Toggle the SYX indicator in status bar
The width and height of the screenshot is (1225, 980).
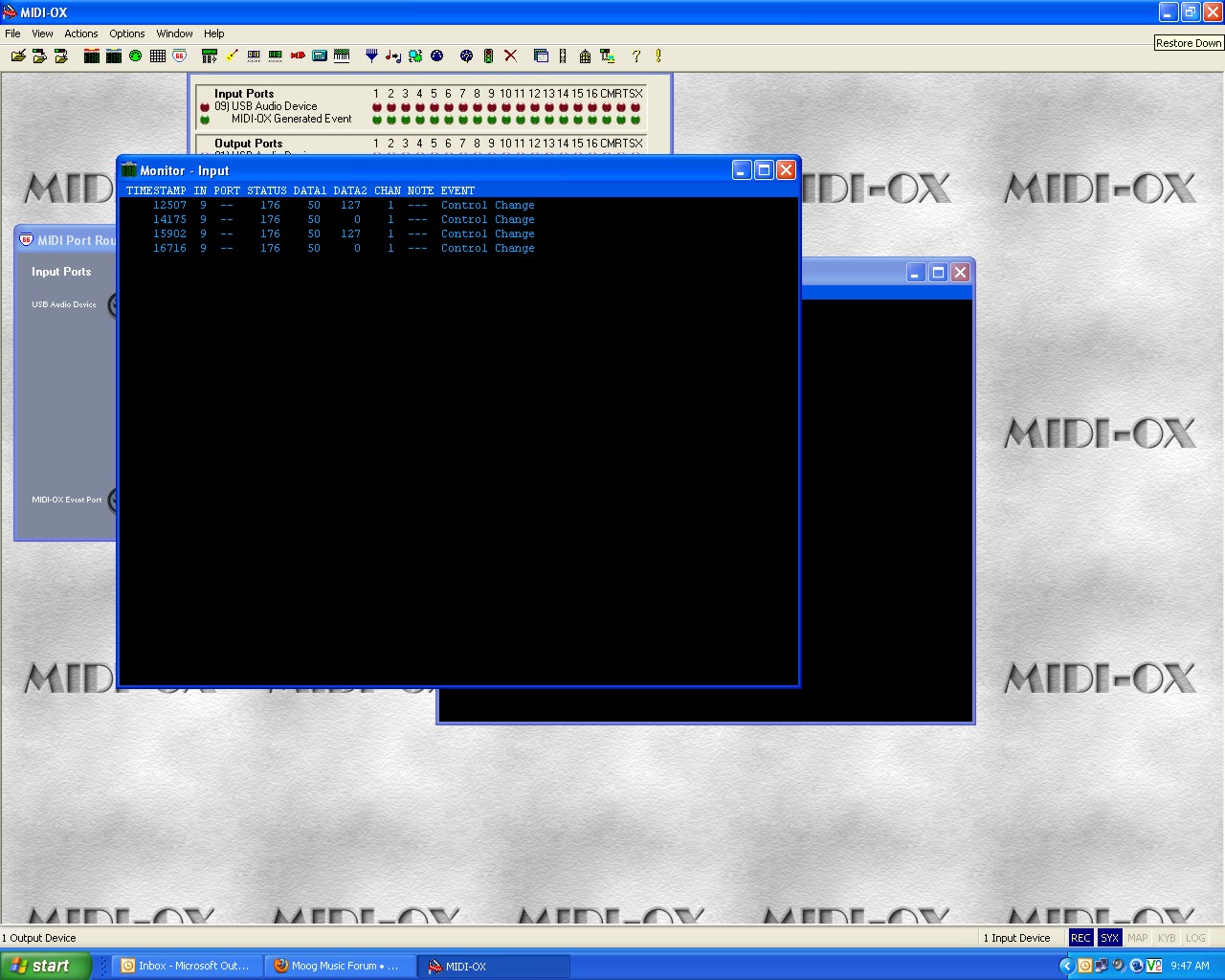point(1109,938)
